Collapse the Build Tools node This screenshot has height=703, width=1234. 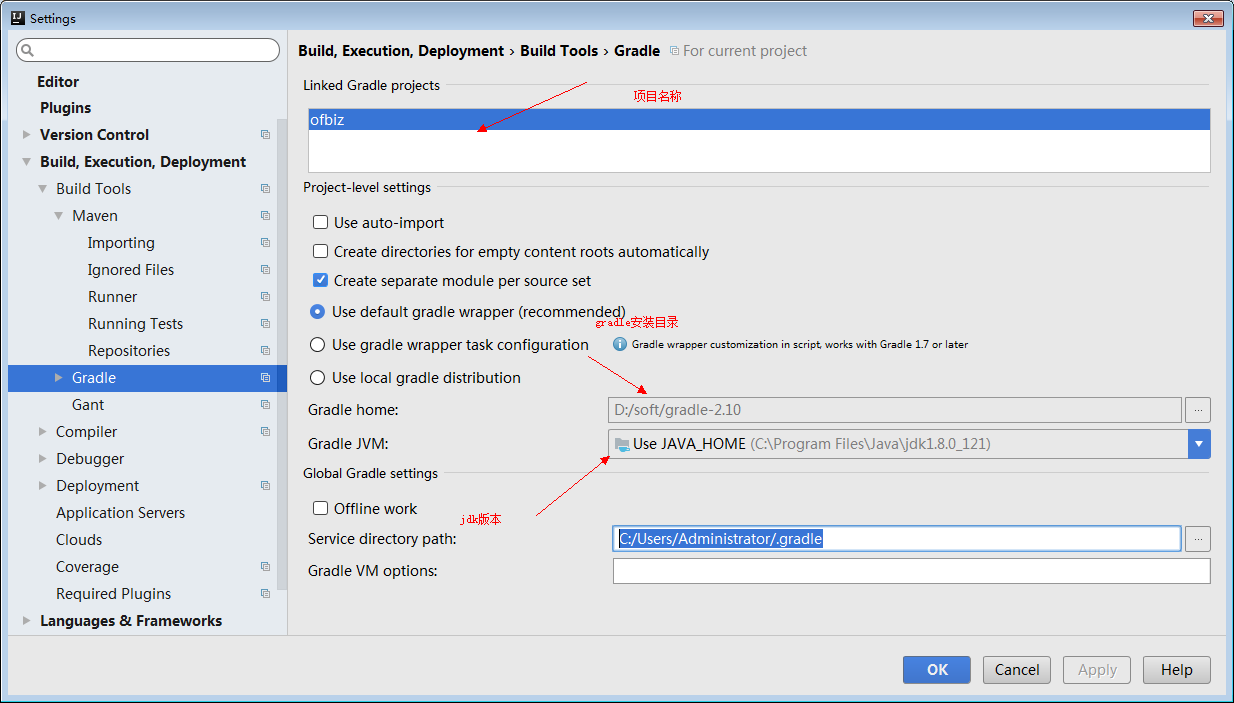(x=42, y=189)
